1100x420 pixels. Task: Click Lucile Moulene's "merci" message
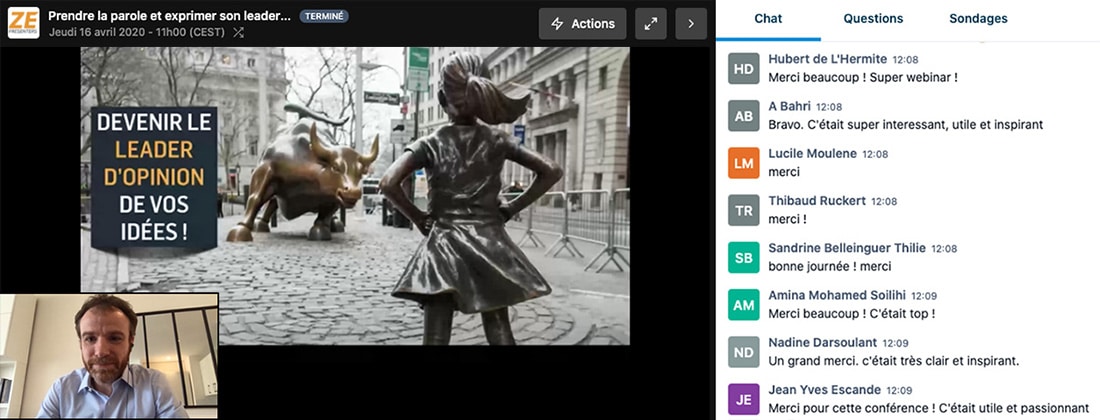[784, 172]
